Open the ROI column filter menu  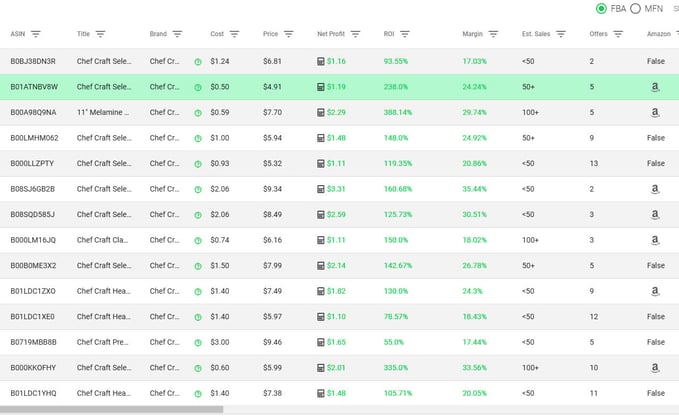pos(405,34)
